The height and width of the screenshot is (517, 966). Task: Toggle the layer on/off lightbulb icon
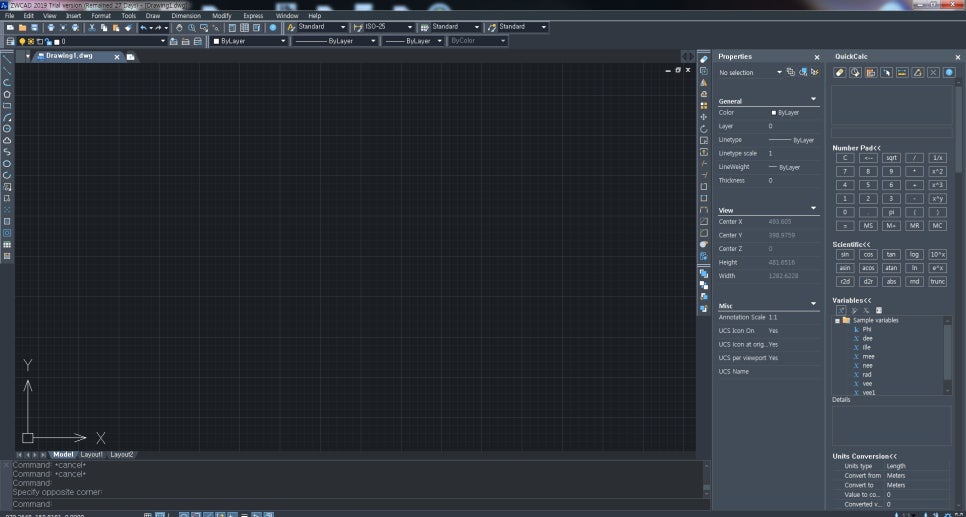[x=23, y=41]
